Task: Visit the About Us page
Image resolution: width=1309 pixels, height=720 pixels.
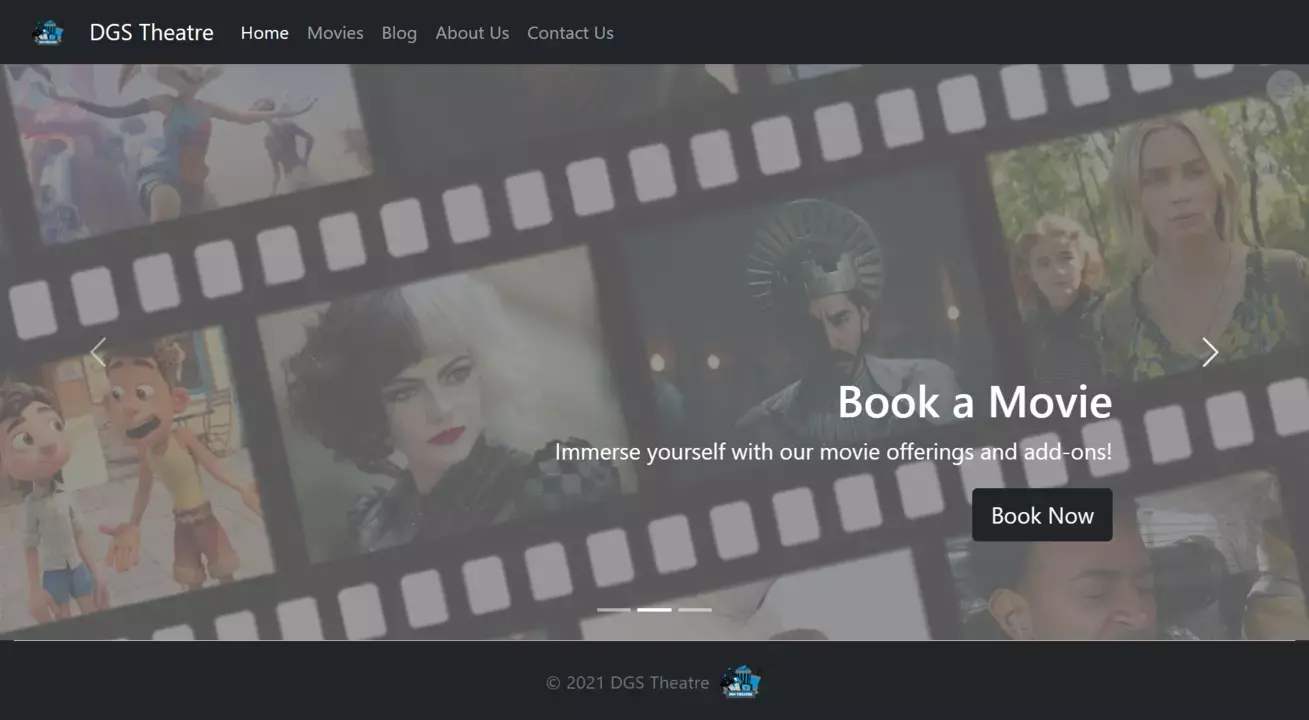Action: click(472, 33)
